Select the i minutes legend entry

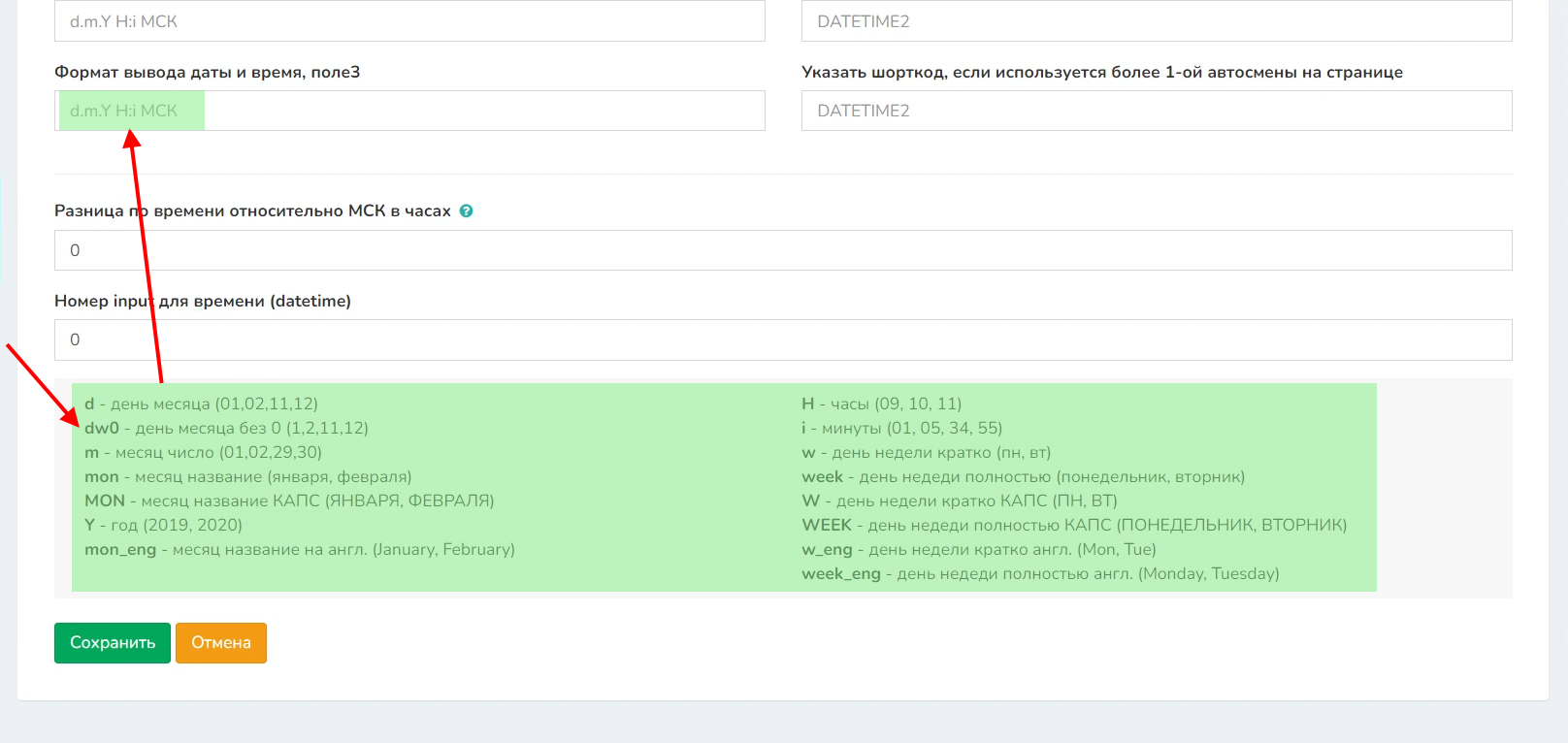(x=901, y=428)
